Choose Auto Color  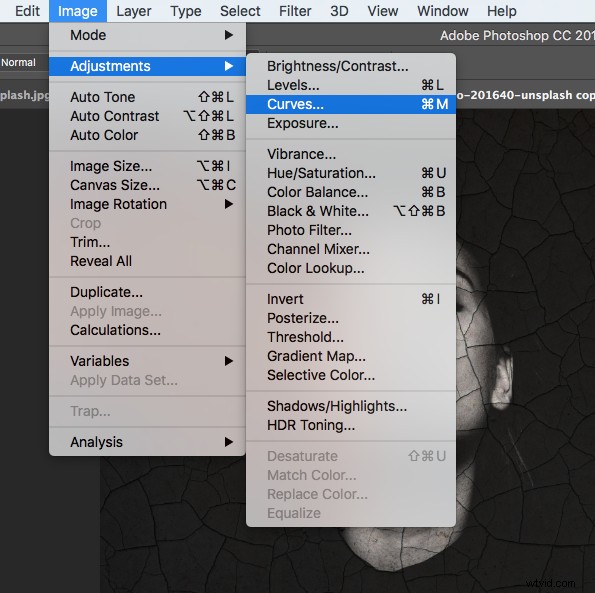point(147,135)
